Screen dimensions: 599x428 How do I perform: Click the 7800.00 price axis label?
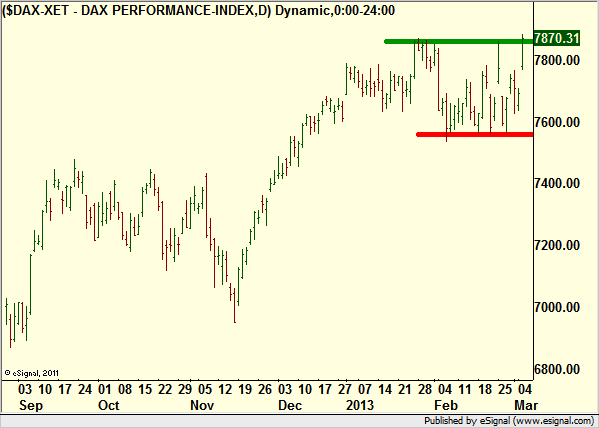tap(557, 60)
